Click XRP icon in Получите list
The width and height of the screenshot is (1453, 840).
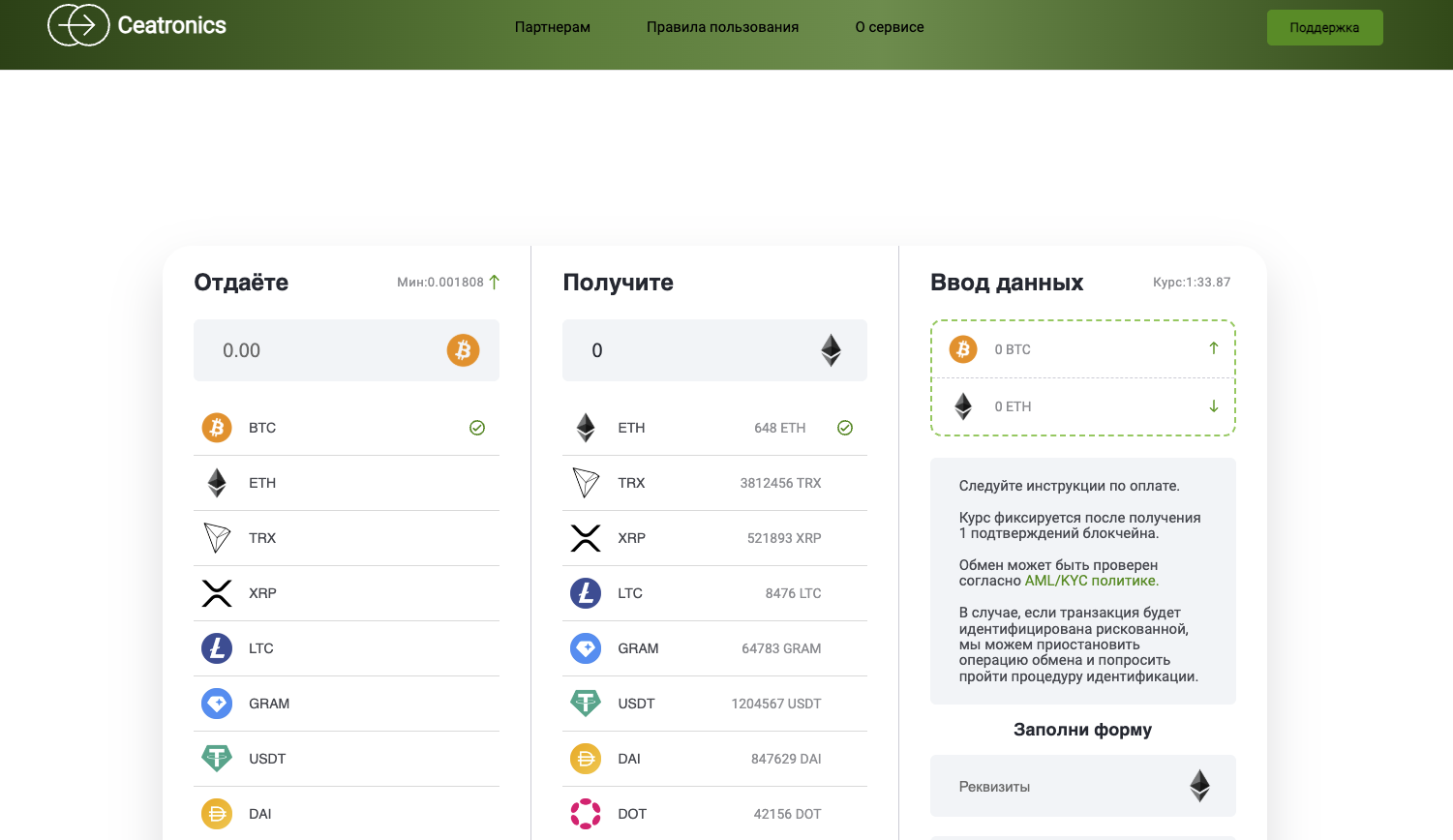586,538
